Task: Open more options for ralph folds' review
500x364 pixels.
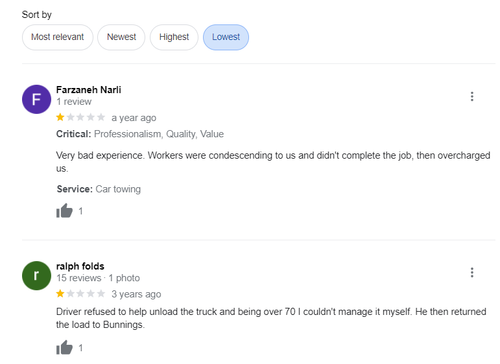Action: 472,272
